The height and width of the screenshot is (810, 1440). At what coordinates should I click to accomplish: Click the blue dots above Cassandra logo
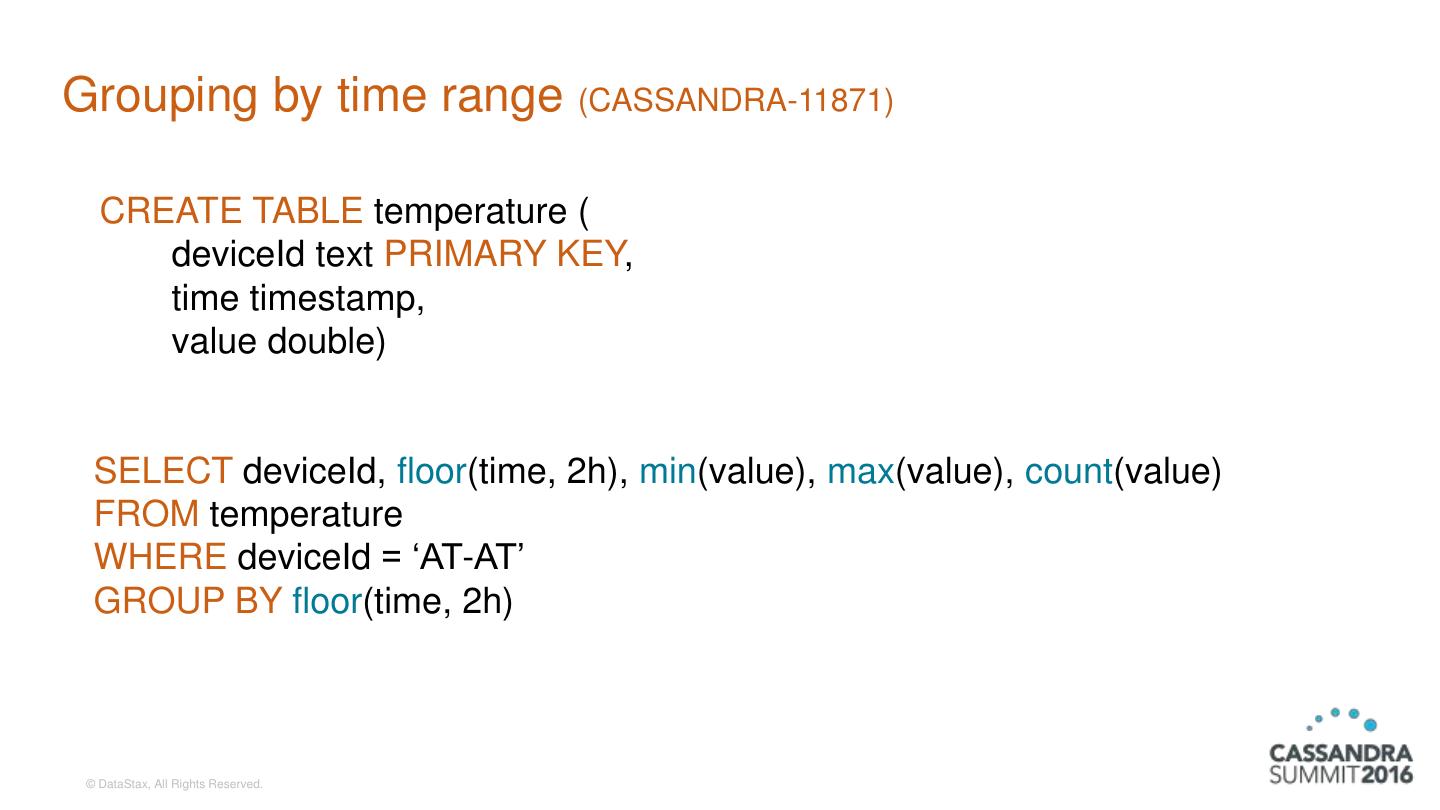tap(1342, 719)
